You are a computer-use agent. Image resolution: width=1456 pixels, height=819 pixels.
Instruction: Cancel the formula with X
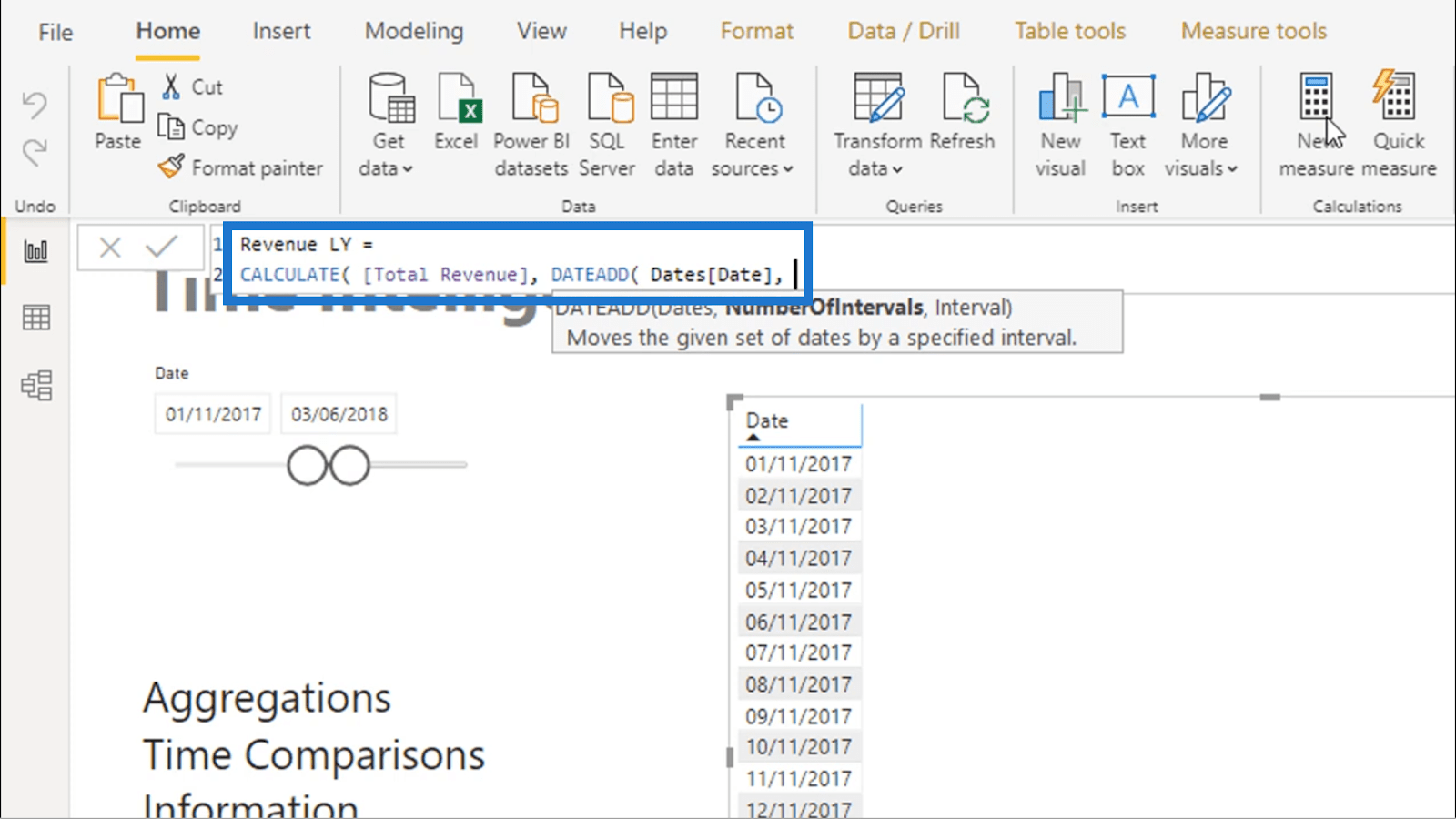(110, 247)
